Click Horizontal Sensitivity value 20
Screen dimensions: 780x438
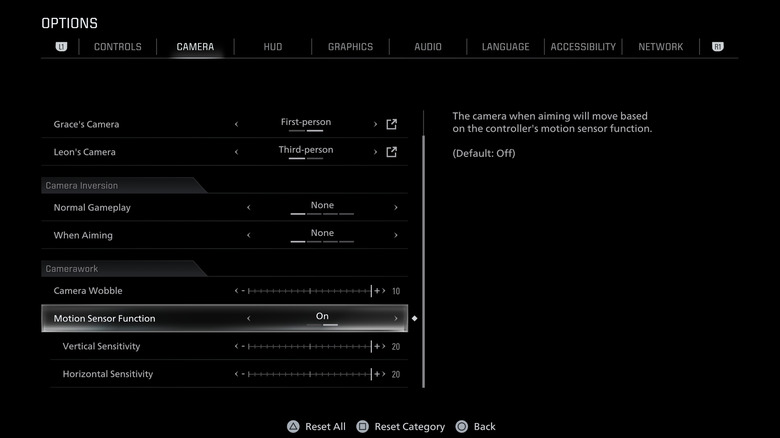(396, 375)
